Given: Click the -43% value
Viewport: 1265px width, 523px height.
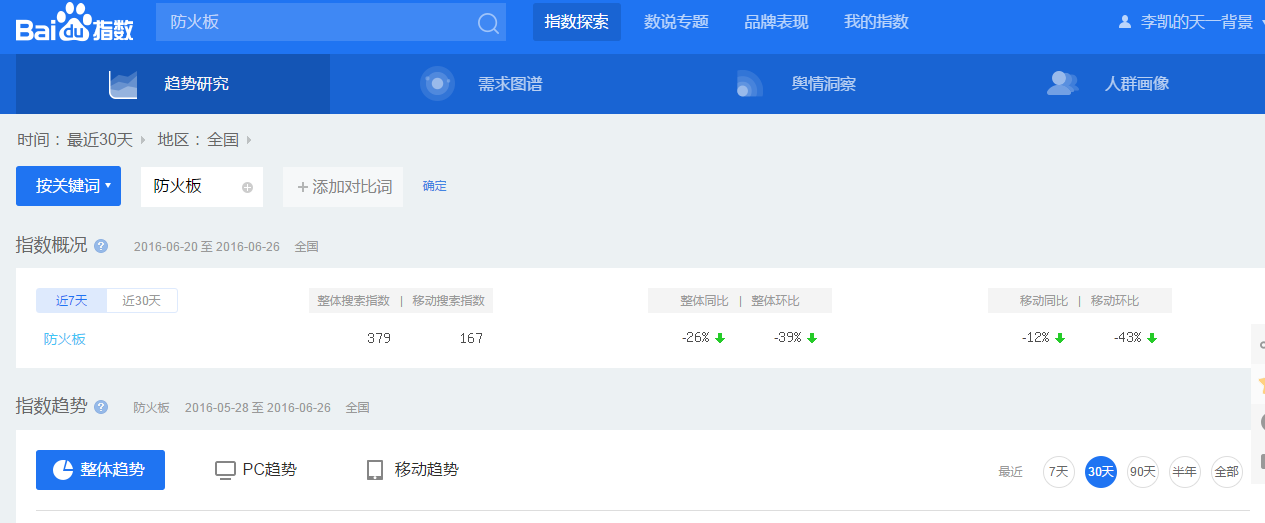Looking at the screenshot, I should (x=1127, y=338).
